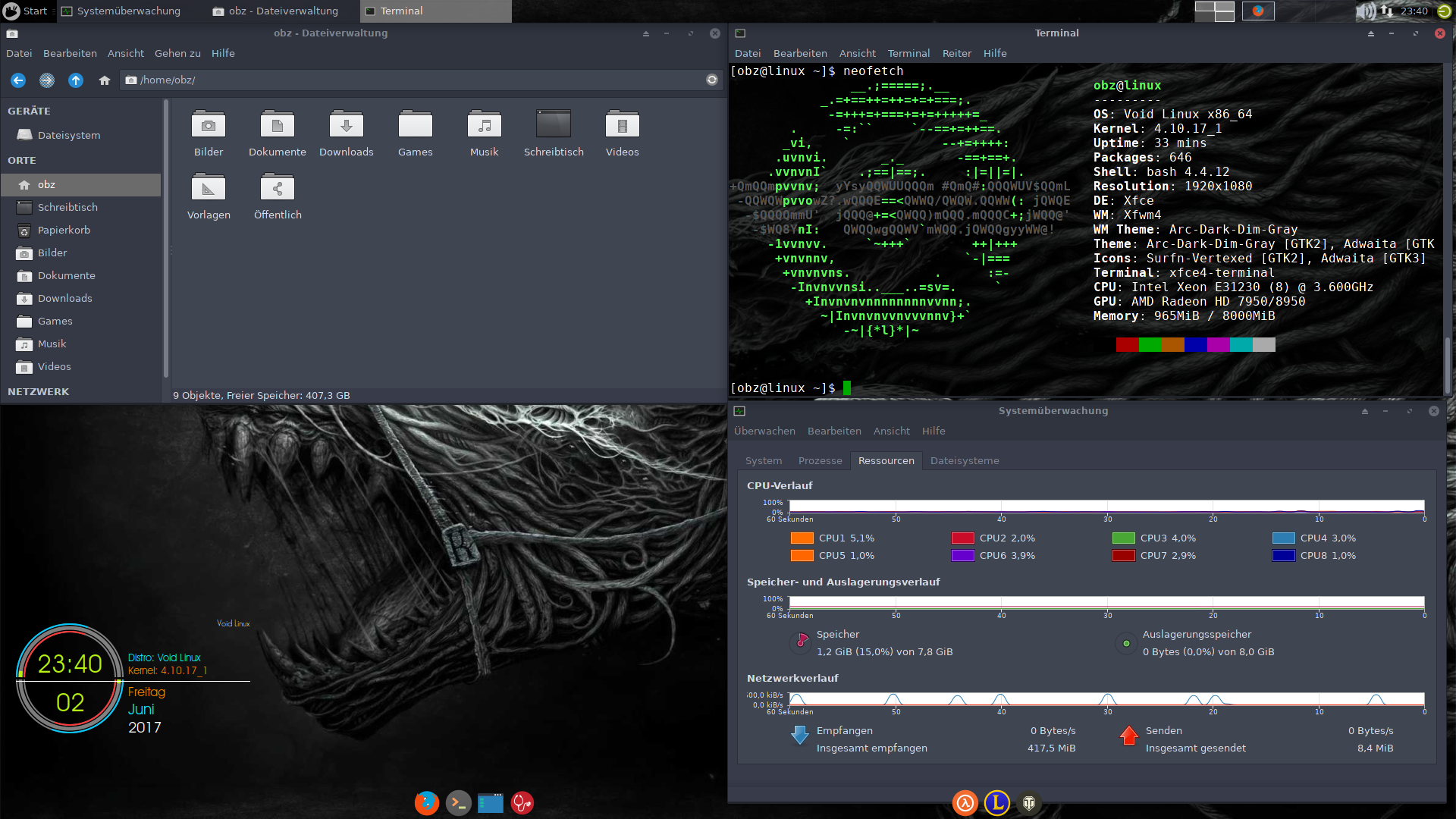
Task: Switch to the Prozesse tab
Action: coord(820,460)
